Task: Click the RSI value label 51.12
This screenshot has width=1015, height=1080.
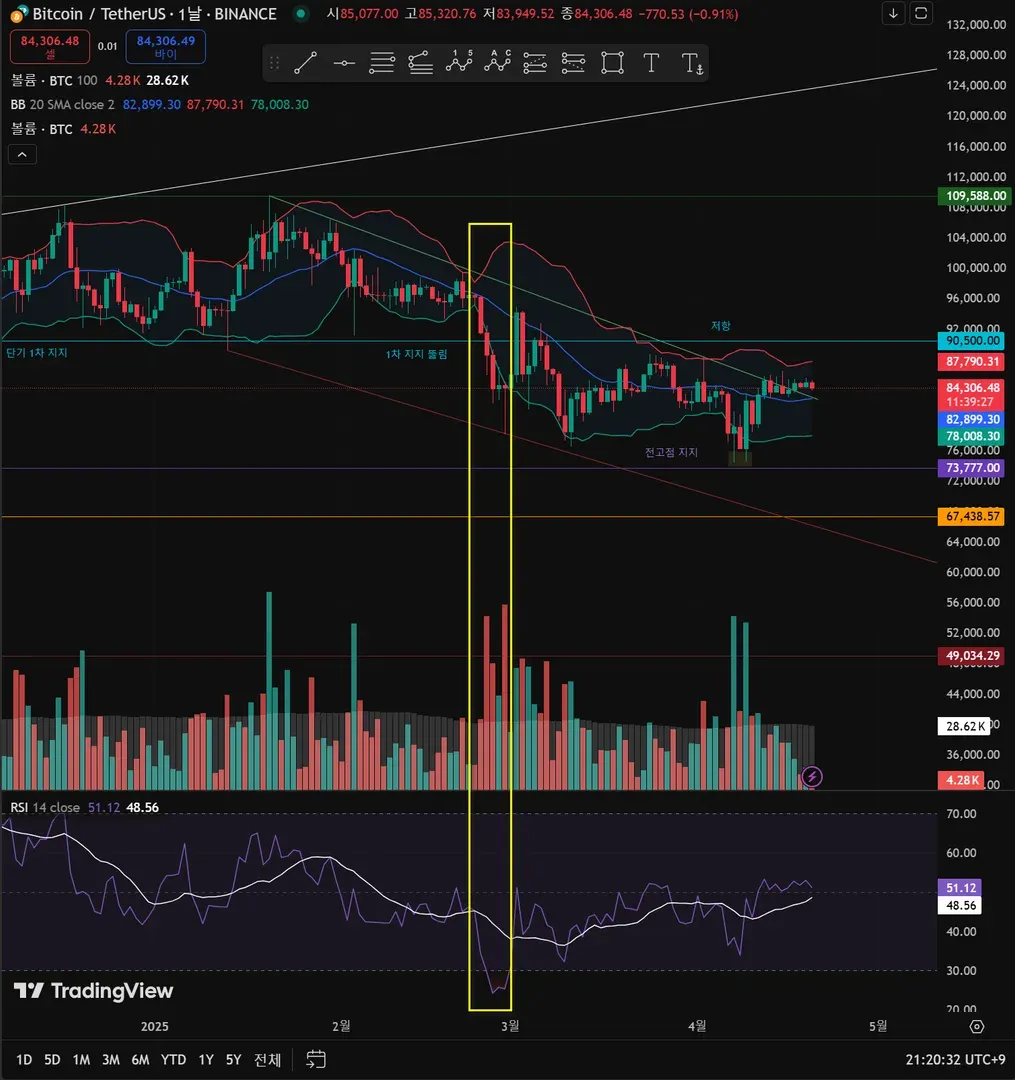Action: click(x=960, y=888)
